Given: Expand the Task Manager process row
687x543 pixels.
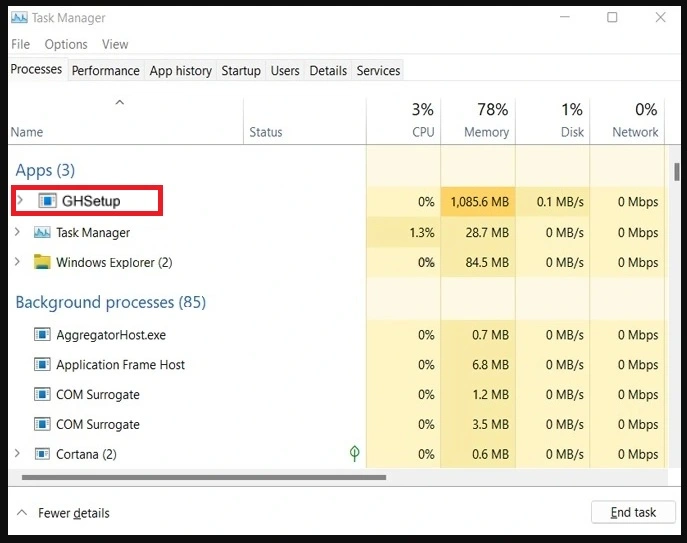Looking at the screenshot, I should click(17, 231).
